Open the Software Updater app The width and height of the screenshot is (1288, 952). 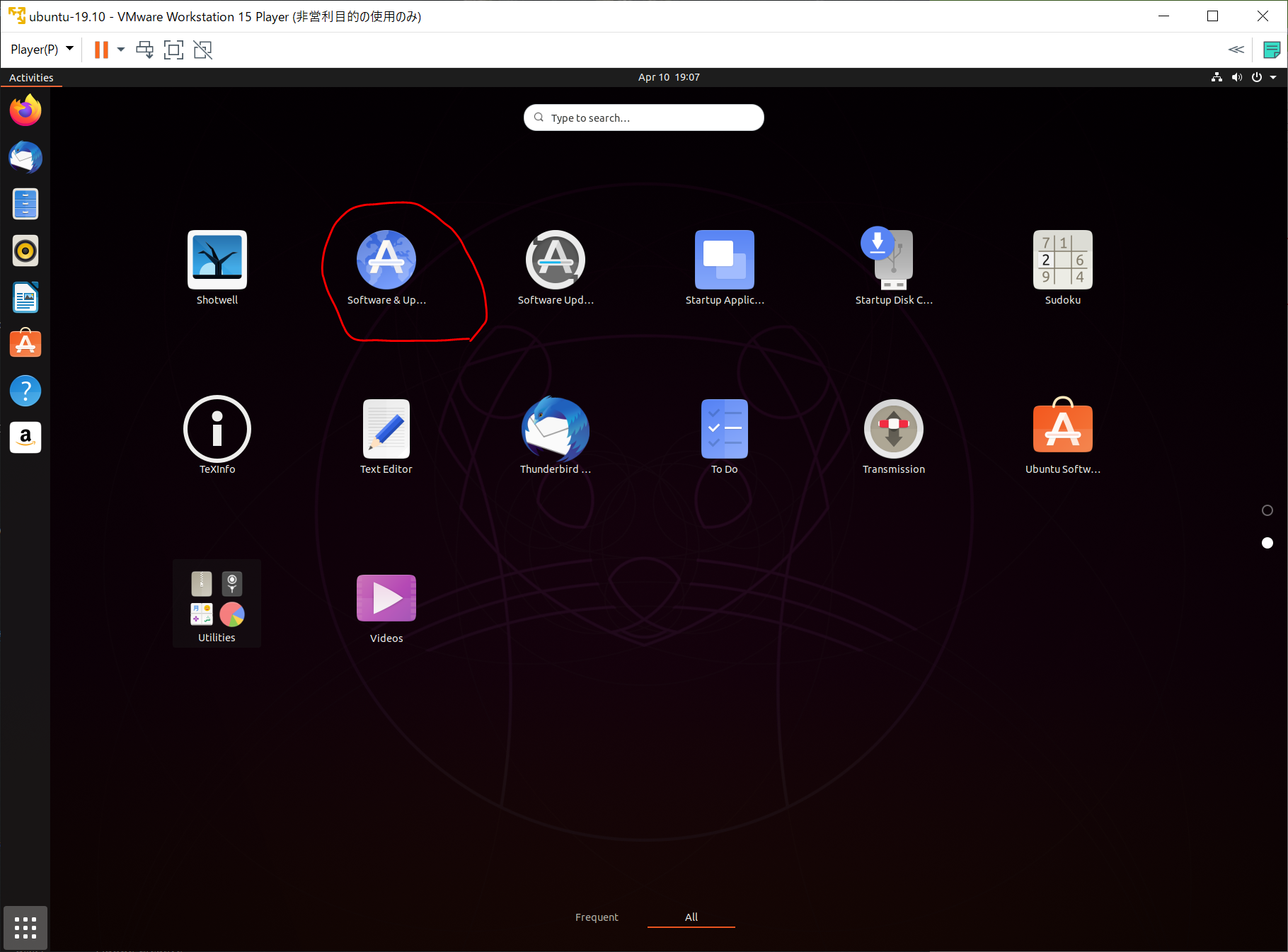(x=556, y=268)
